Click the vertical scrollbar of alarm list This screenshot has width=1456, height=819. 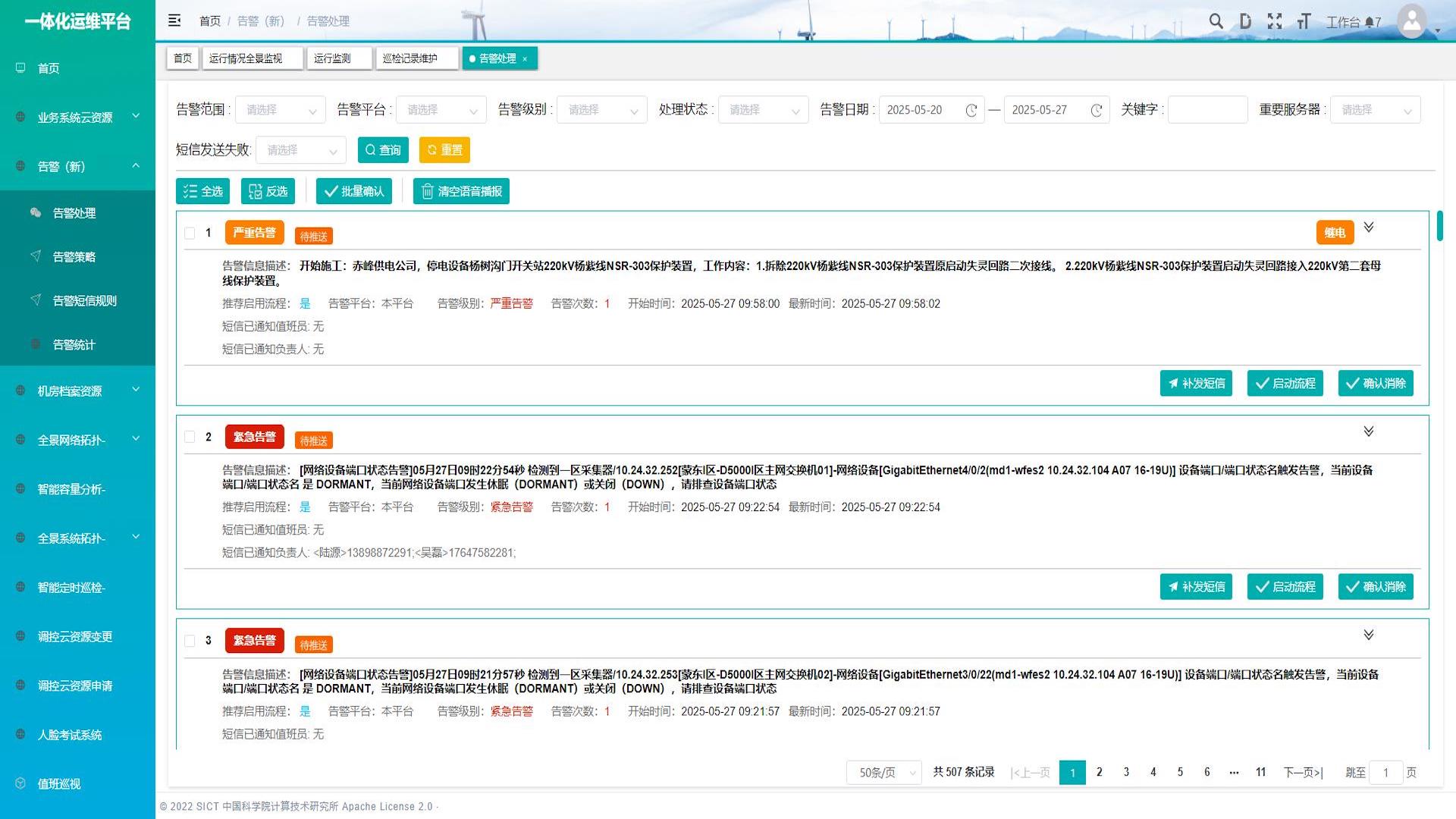[x=1439, y=226]
